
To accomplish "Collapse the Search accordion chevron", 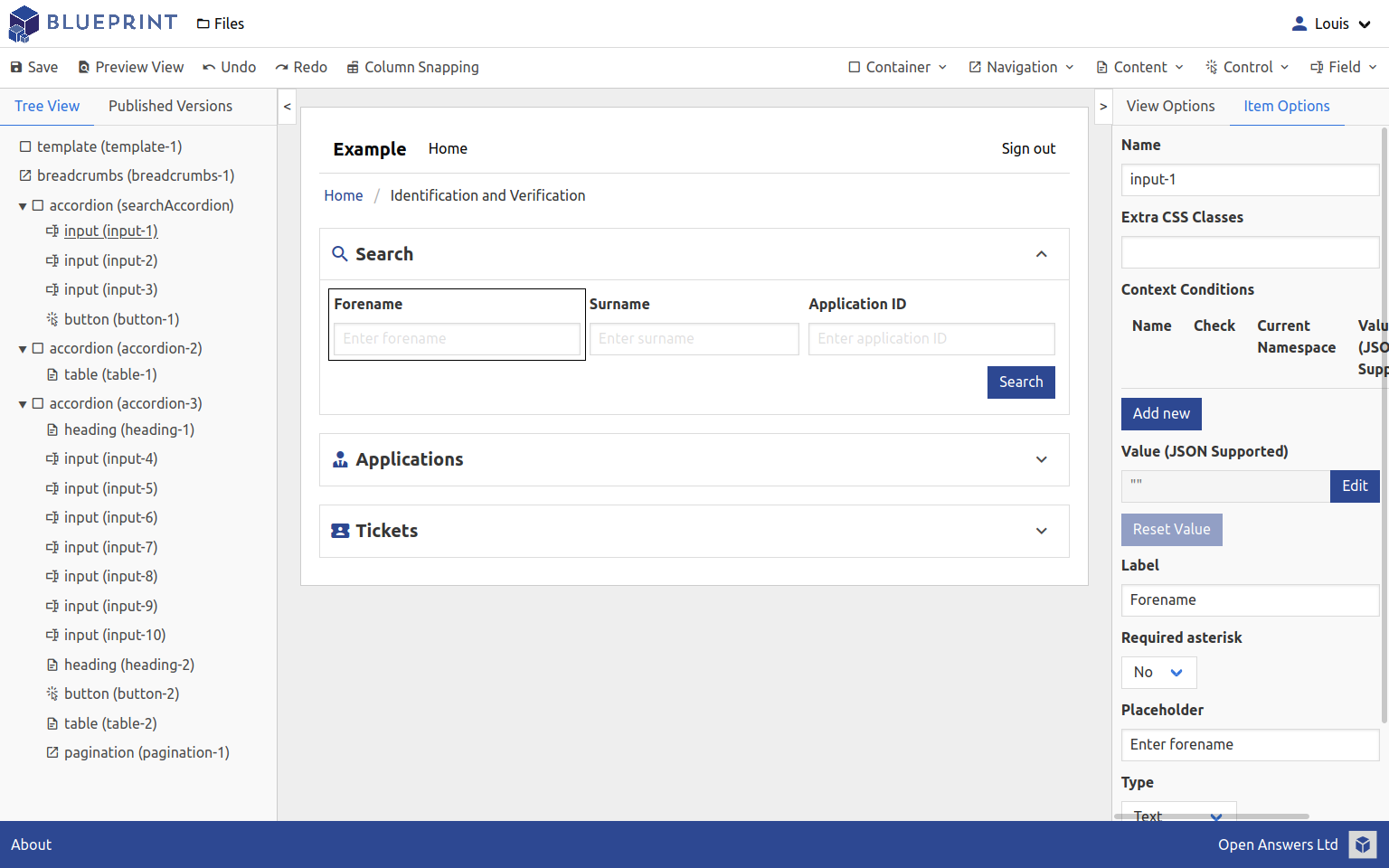I will 1041,254.
